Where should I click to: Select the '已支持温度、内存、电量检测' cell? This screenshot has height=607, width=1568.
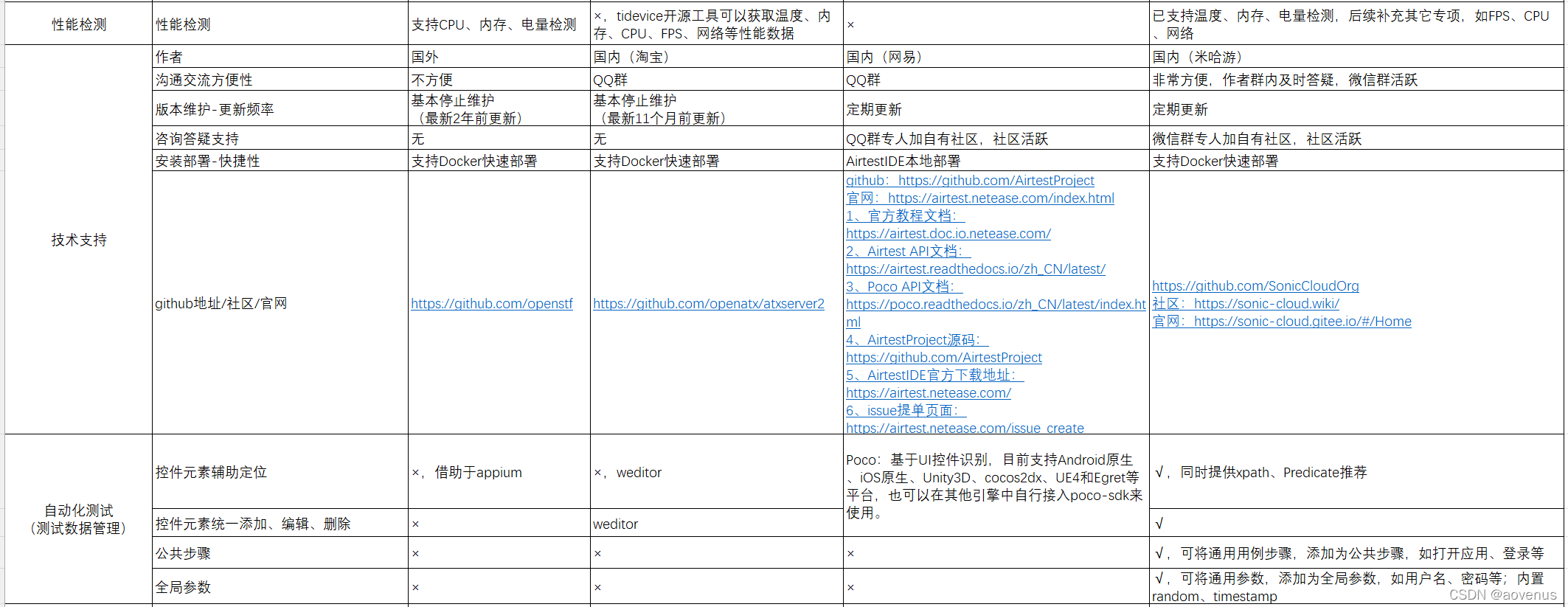1356,24
